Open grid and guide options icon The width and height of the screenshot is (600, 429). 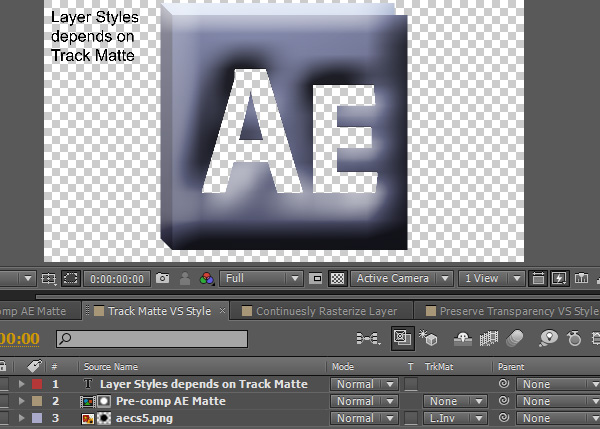[49, 279]
